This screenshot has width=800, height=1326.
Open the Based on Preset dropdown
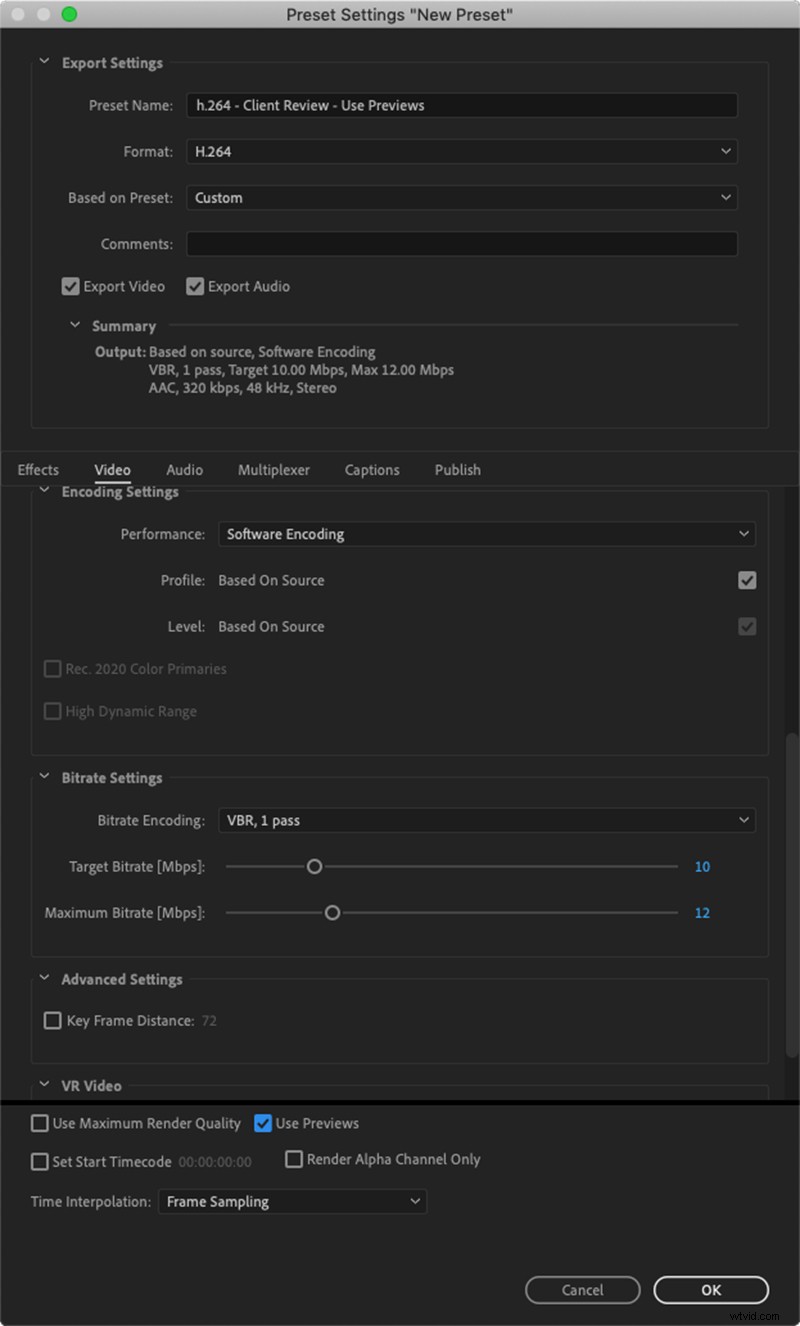pyautogui.click(x=460, y=197)
